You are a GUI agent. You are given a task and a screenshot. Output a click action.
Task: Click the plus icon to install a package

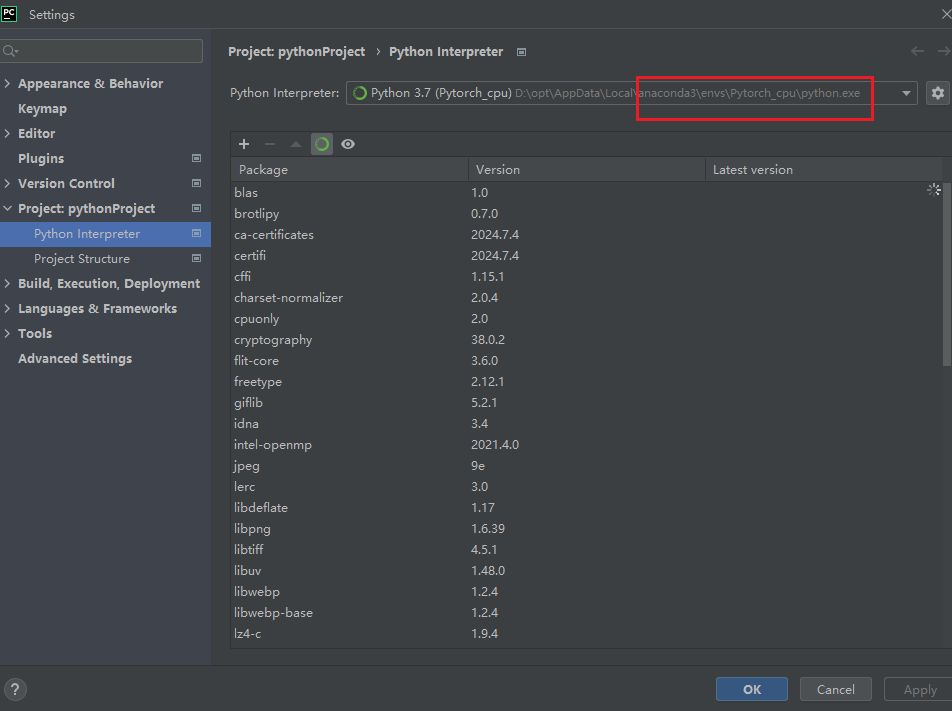(x=244, y=144)
